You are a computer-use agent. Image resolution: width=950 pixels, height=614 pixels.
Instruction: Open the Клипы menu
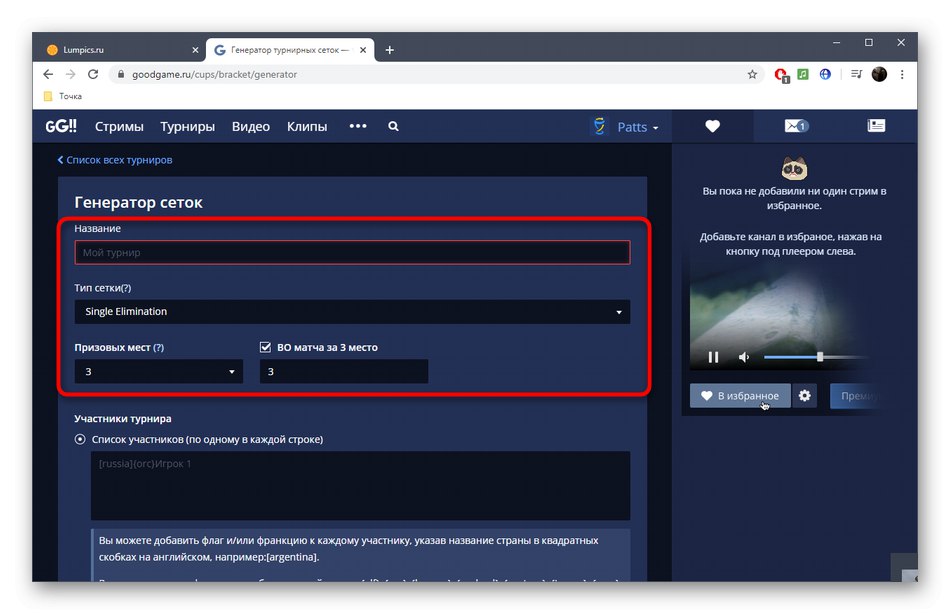(307, 126)
